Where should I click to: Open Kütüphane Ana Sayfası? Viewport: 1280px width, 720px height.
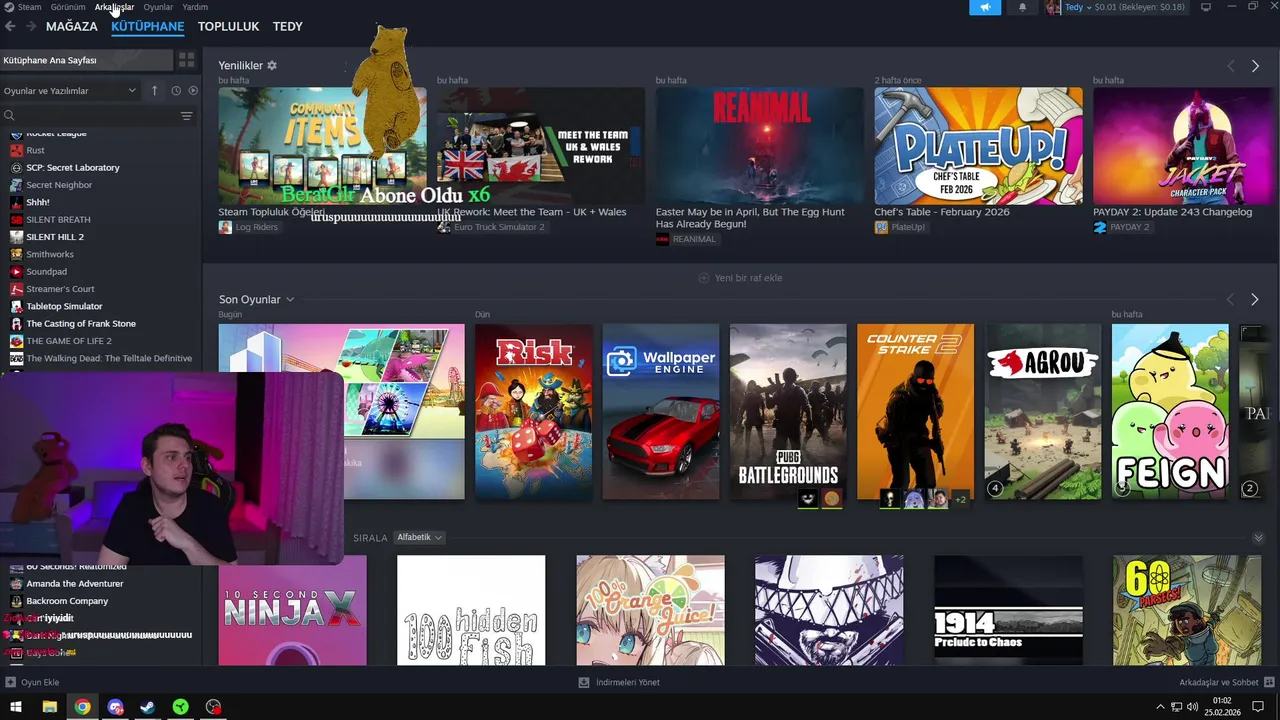point(86,61)
